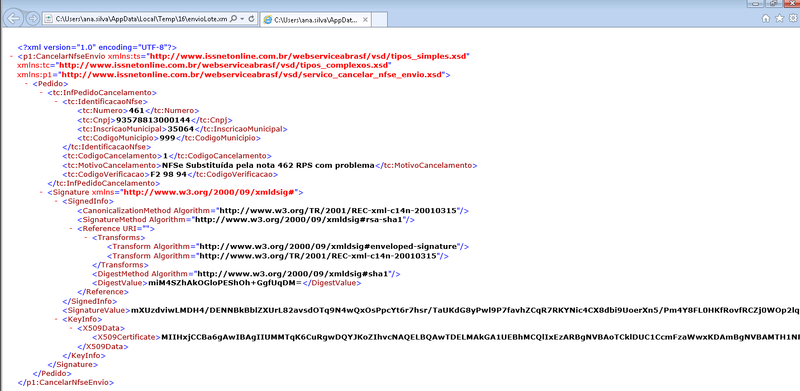The height and width of the screenshot is (391, 800).
Task: Collapse the Reference URI node
Action: click(x=71, y=229)
